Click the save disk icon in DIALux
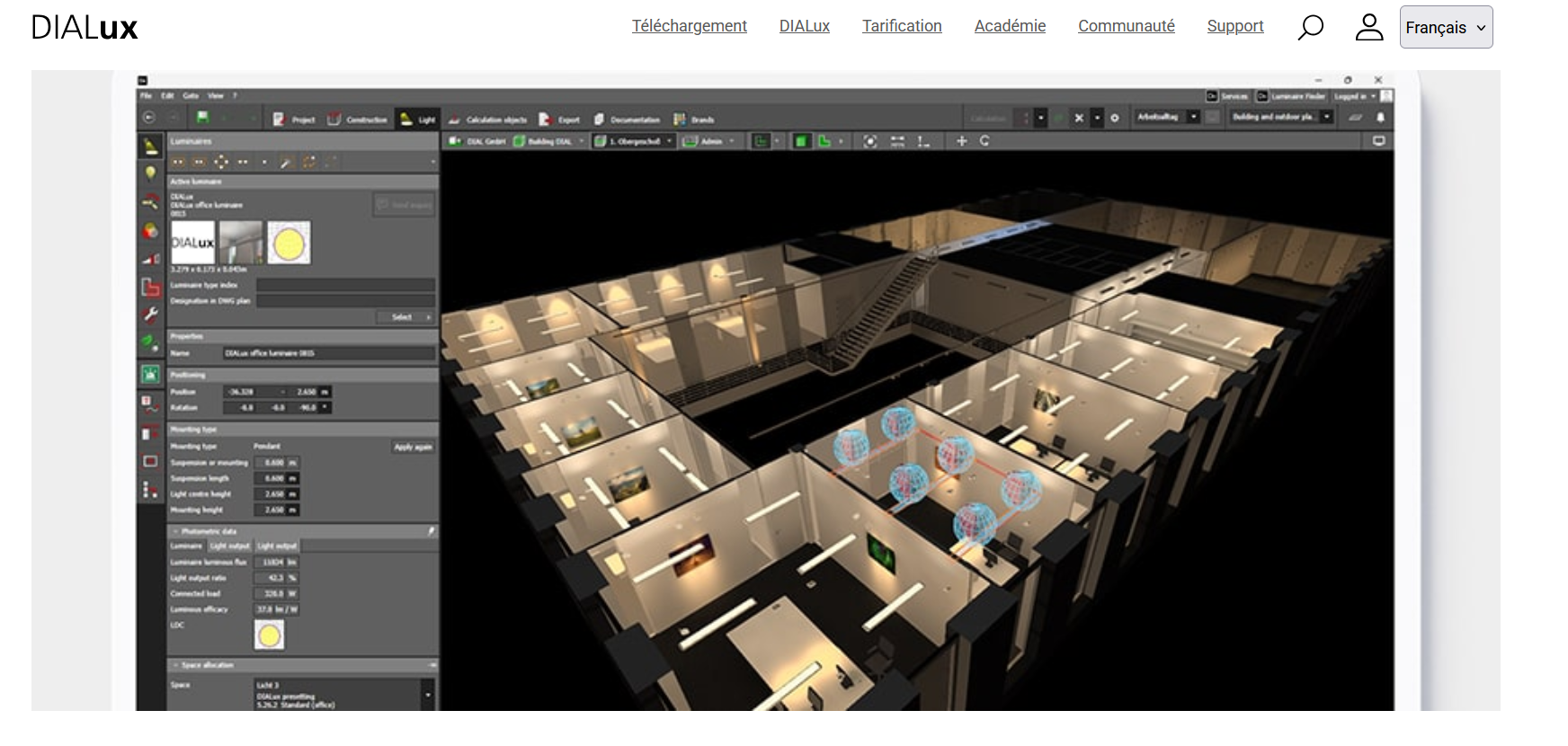Image resolution: width=1568 pixels, height=746 pixels. tap(202, 118)
